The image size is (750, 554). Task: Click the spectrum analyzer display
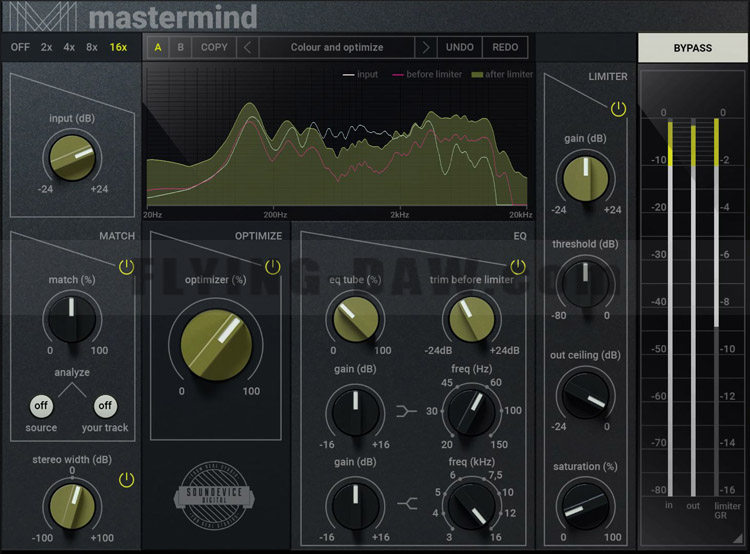[x=339, y=137]
